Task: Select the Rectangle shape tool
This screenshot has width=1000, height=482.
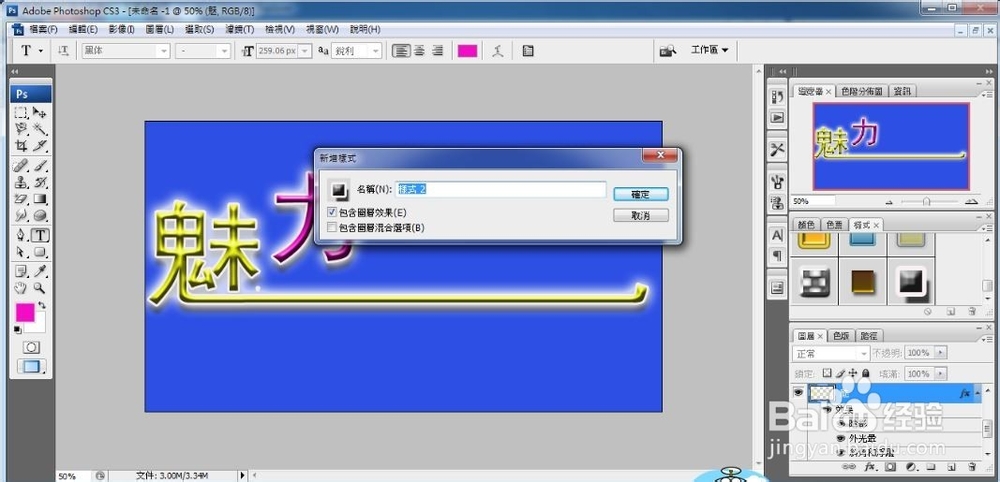Action: 40,252
